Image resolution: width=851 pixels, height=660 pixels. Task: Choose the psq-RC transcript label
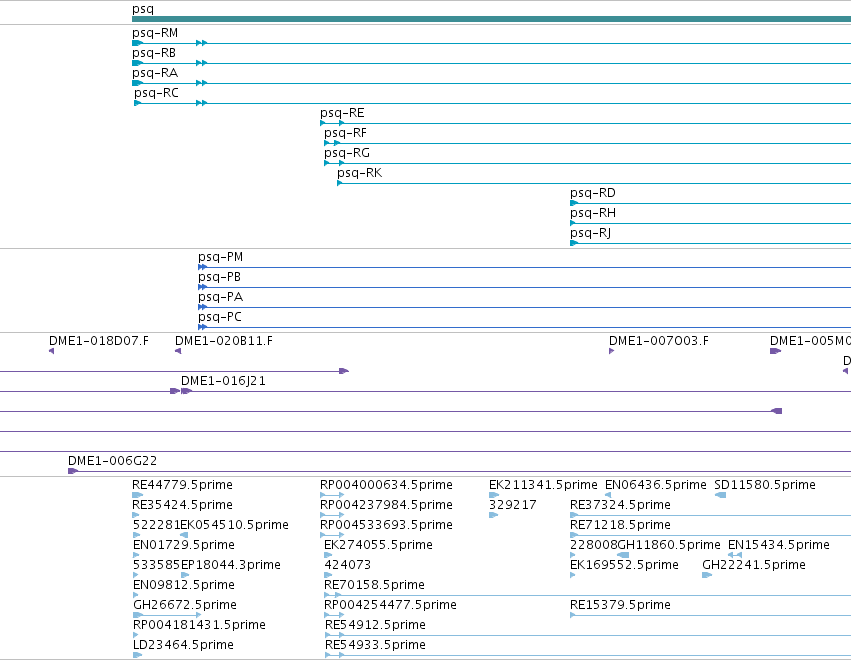pyautogui.click(x=156, y=93)
